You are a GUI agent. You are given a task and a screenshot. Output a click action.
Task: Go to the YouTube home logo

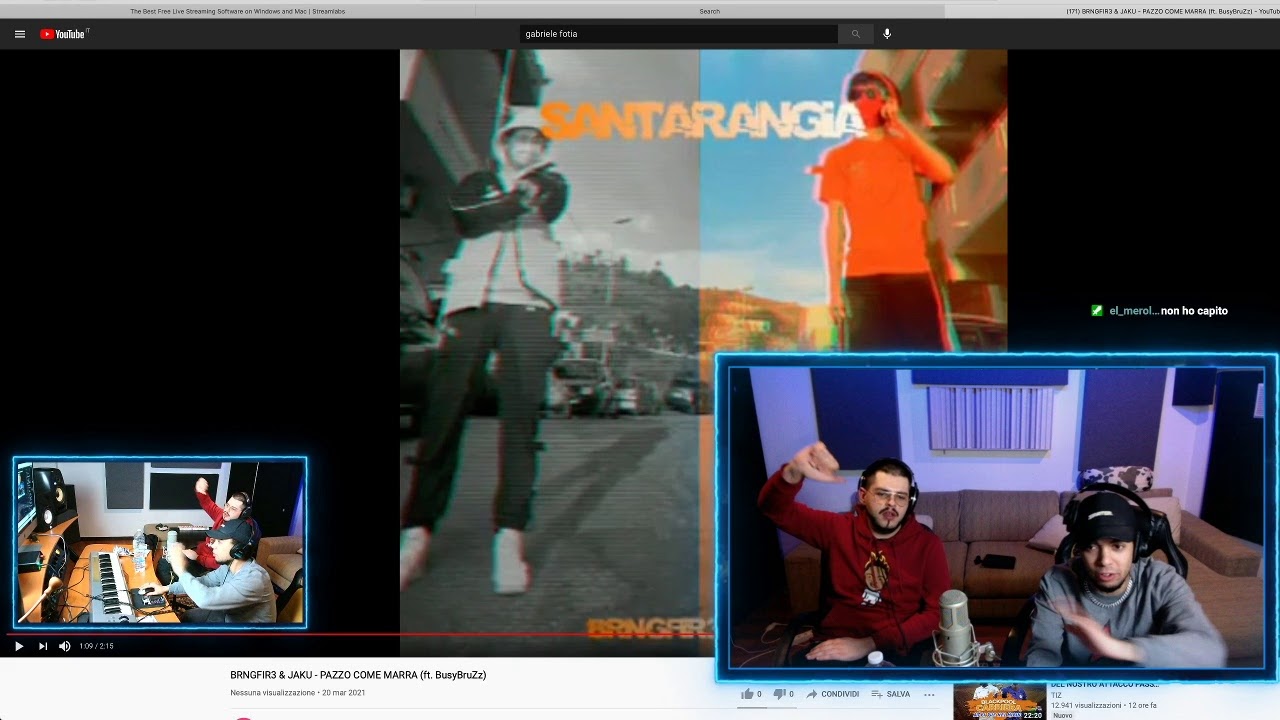[64, 34]
